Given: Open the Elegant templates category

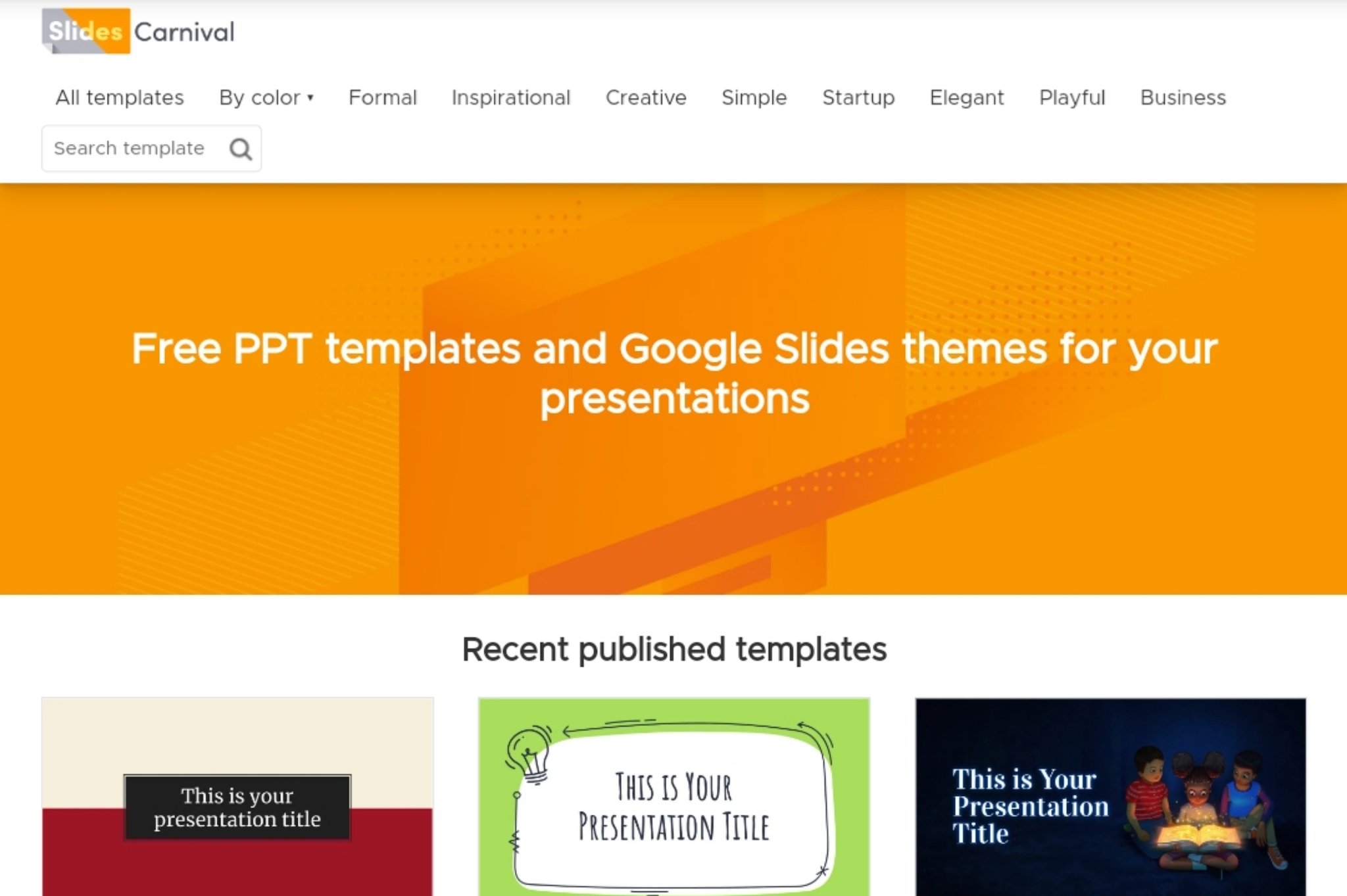Looking at the screenshot, I should click(966, 97).
